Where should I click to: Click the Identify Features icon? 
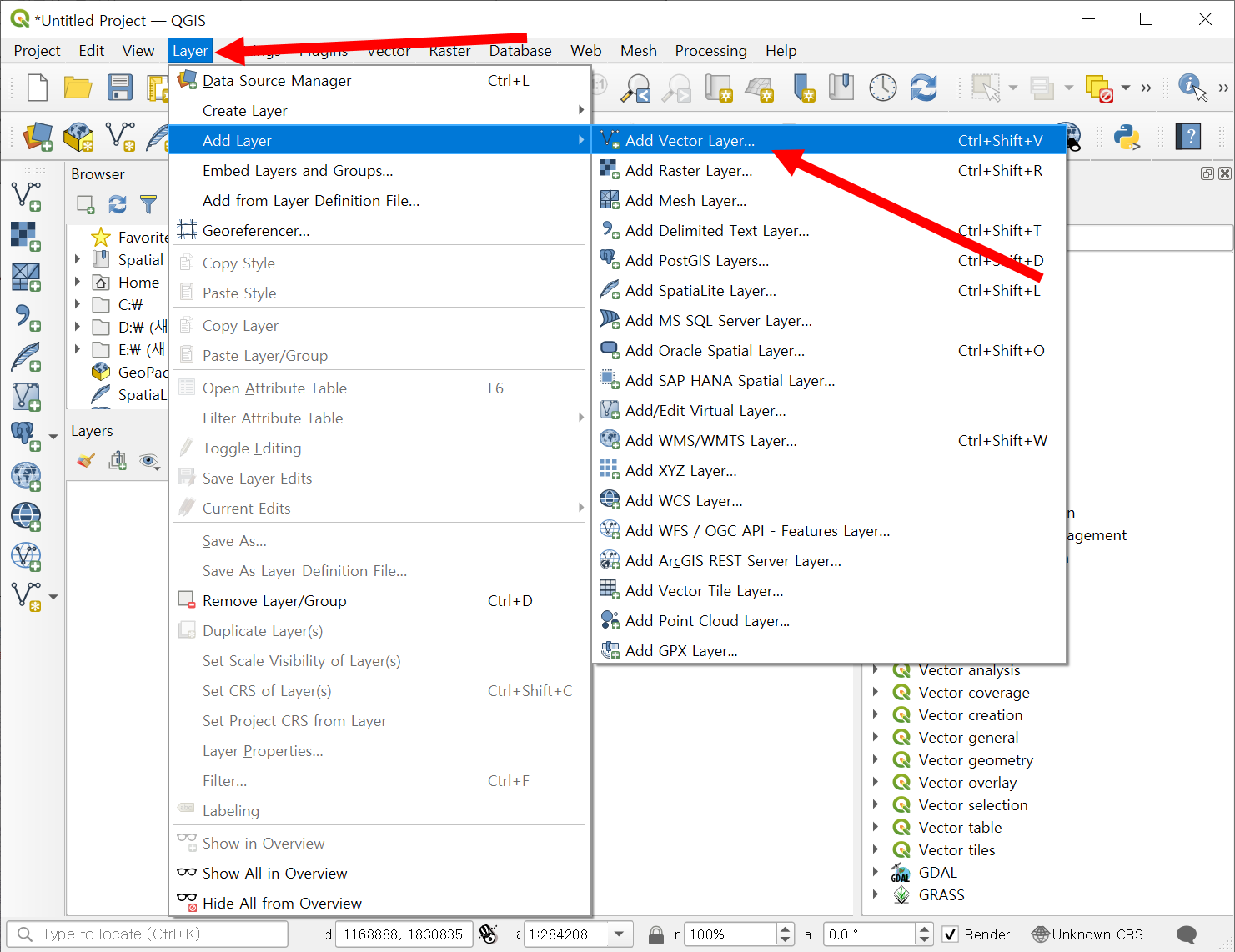coord(1192,87)
